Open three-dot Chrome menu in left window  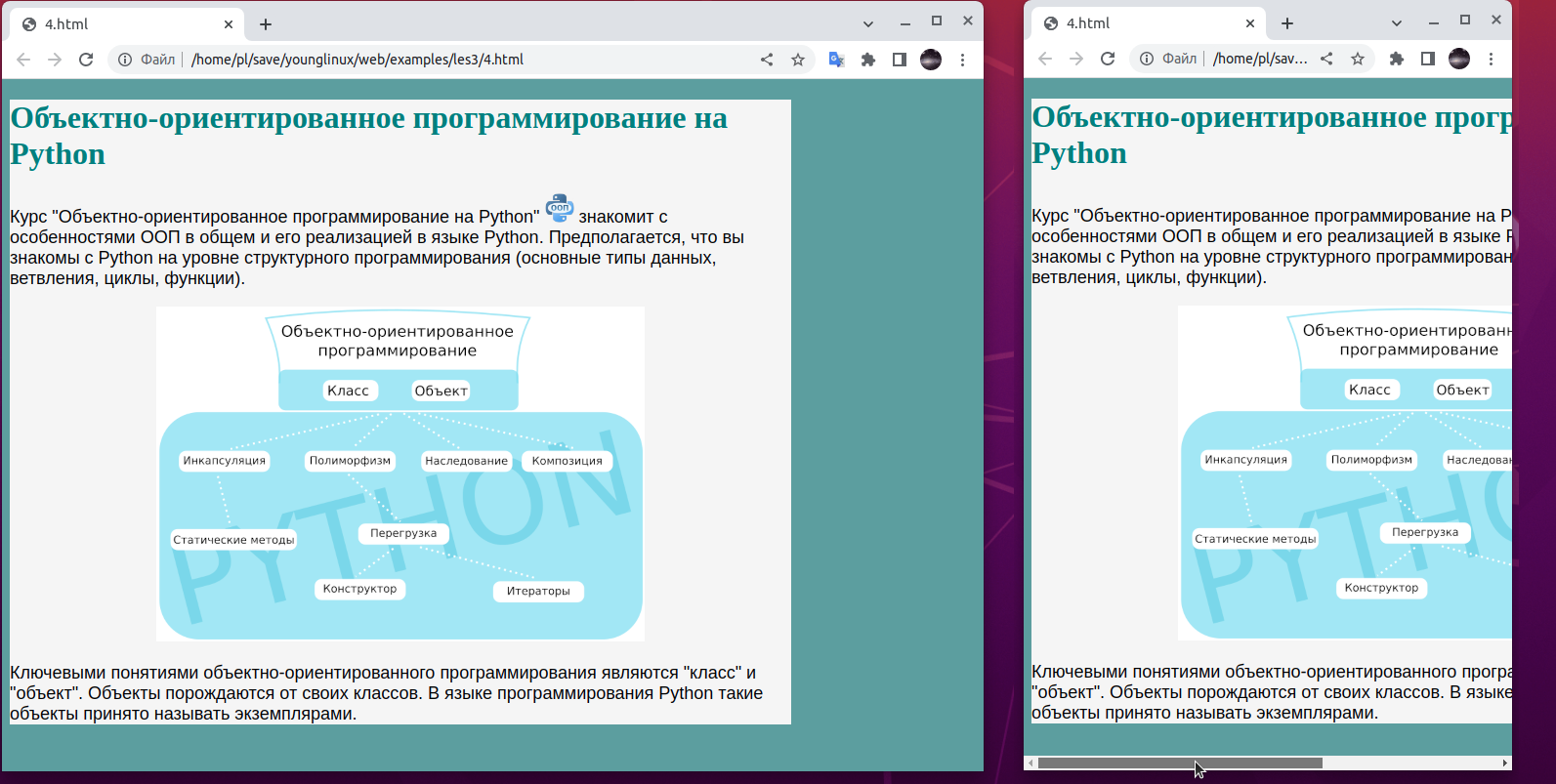[962, 60]
